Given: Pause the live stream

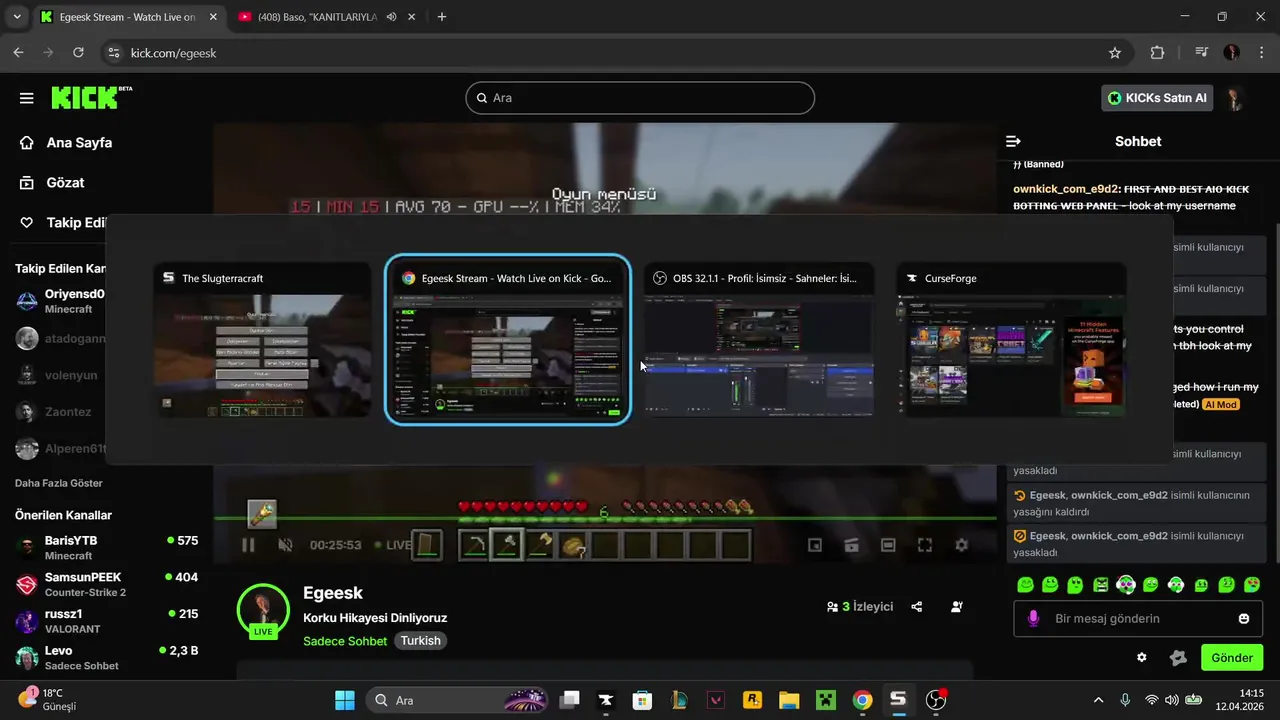Looking at the screenshot, I should coord(248,545).
